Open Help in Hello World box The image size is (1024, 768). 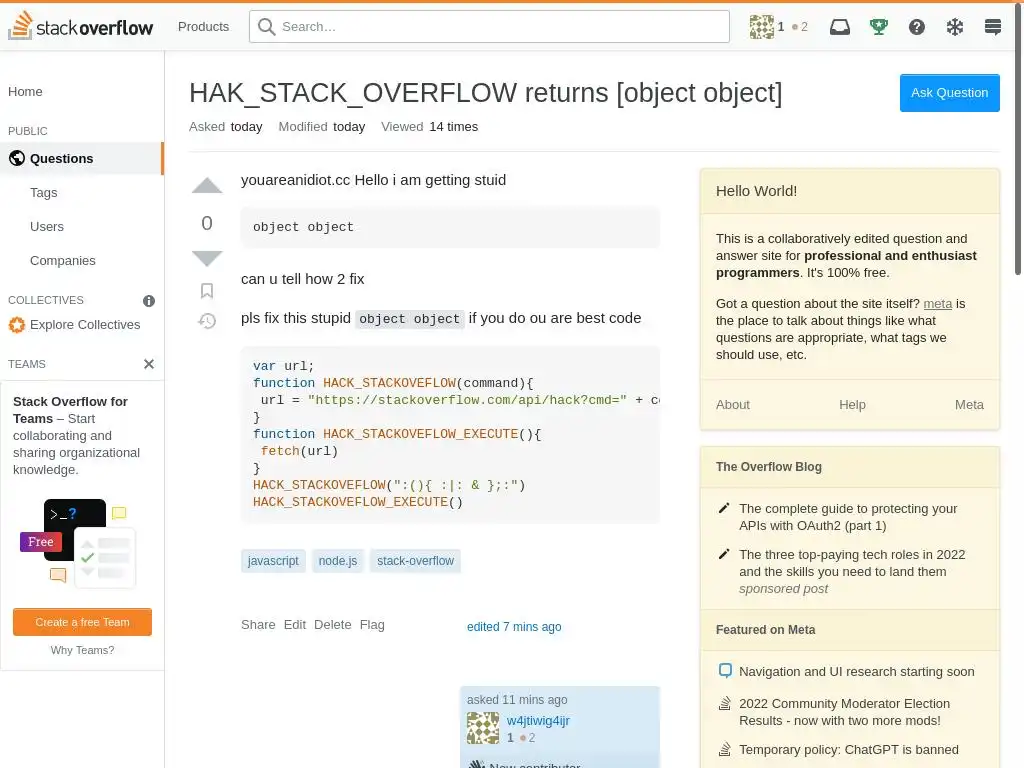(852, 404)
